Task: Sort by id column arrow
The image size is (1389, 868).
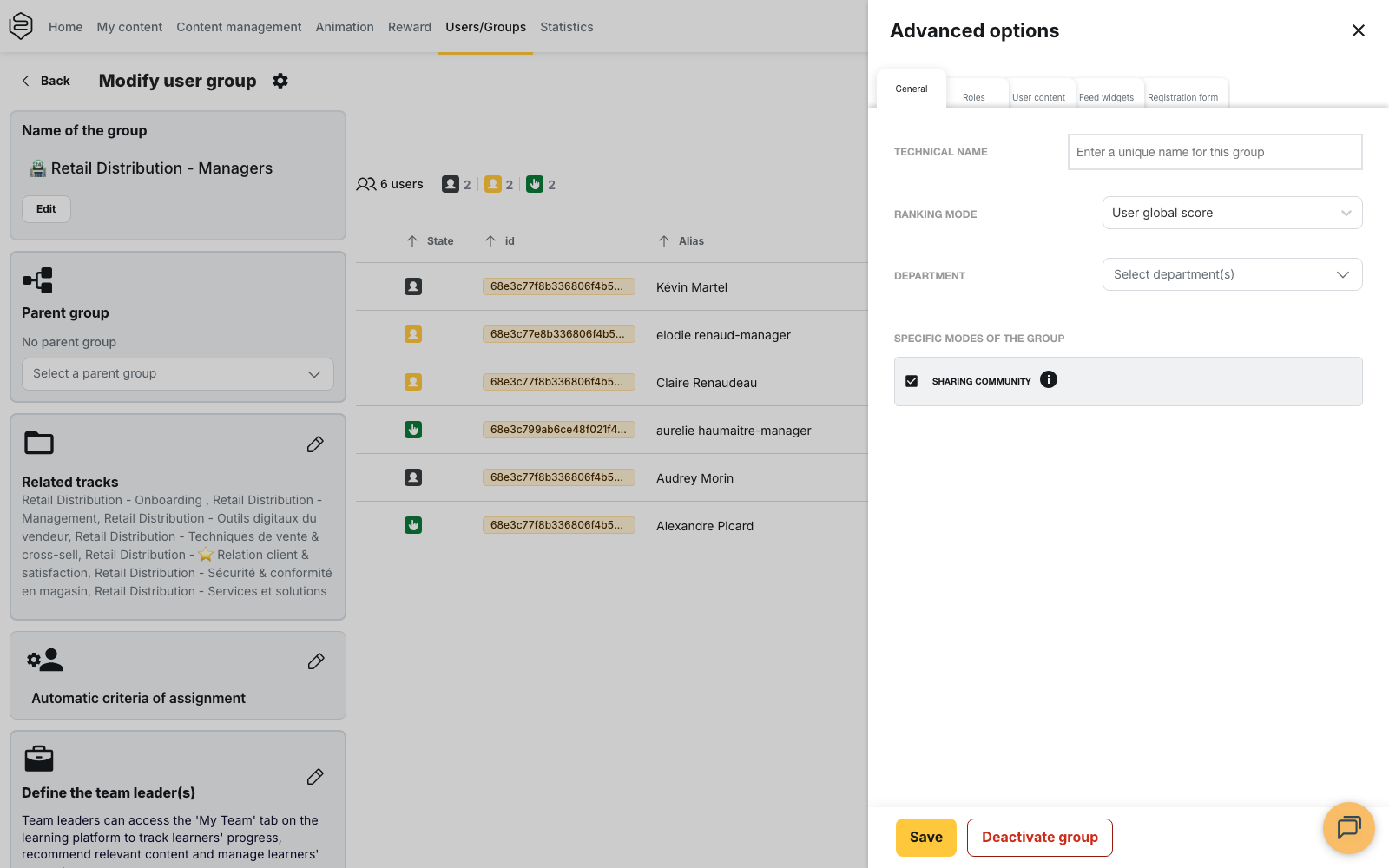Action: click(x=490, y=241)
